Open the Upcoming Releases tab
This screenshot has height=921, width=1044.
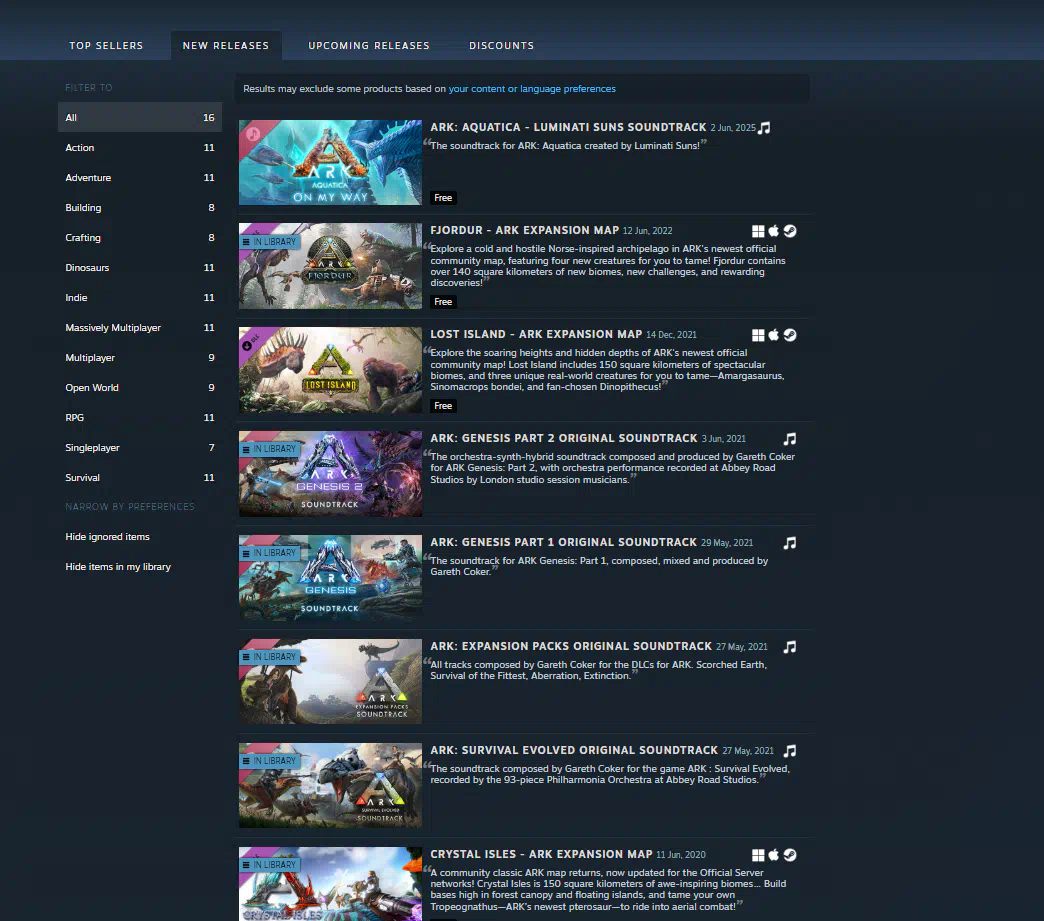pos(369,45)
